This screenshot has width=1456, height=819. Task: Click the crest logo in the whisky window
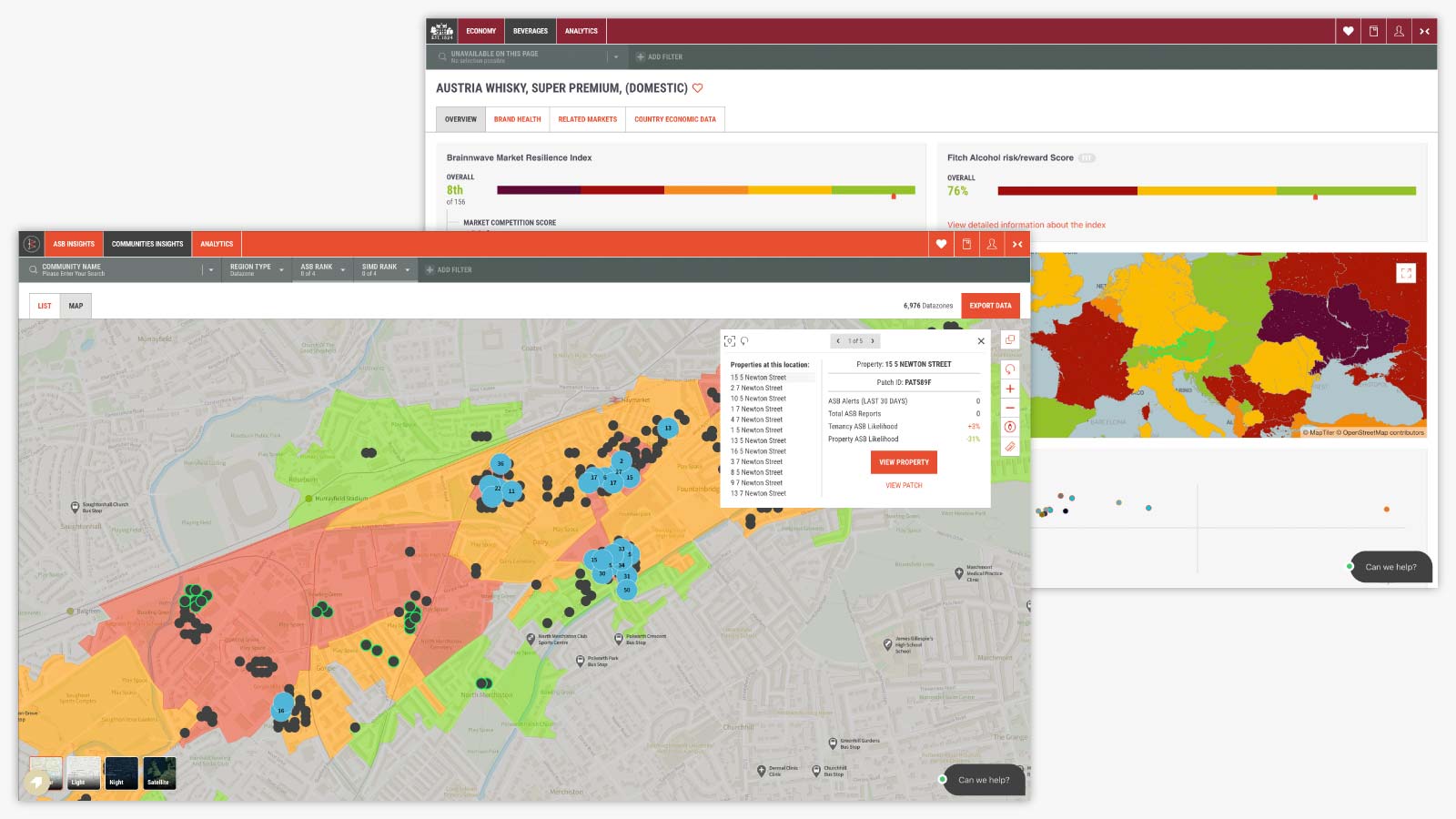click(441, 31)
